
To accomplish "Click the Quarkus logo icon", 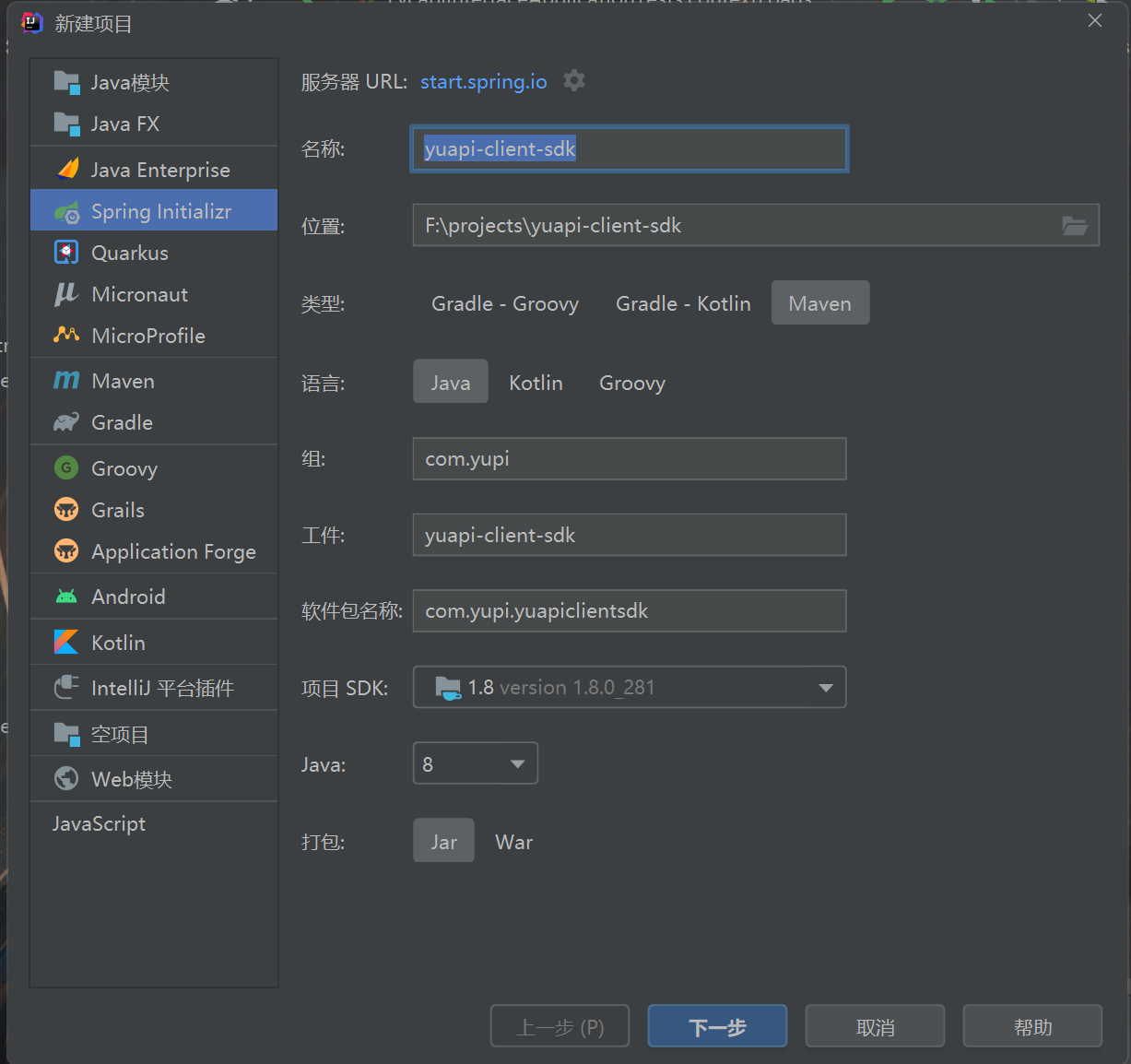I will [x=66, y=253].
